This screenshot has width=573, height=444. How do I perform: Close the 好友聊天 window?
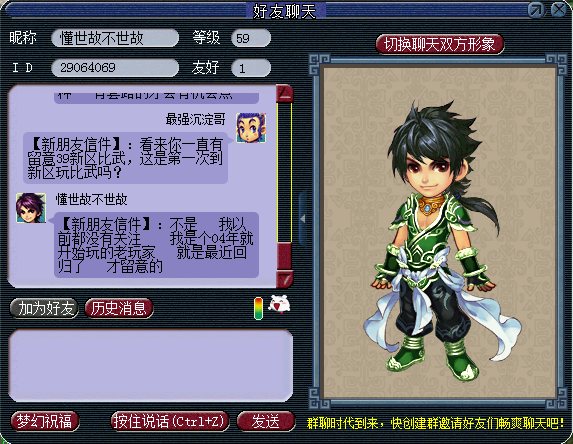(558, 10)
